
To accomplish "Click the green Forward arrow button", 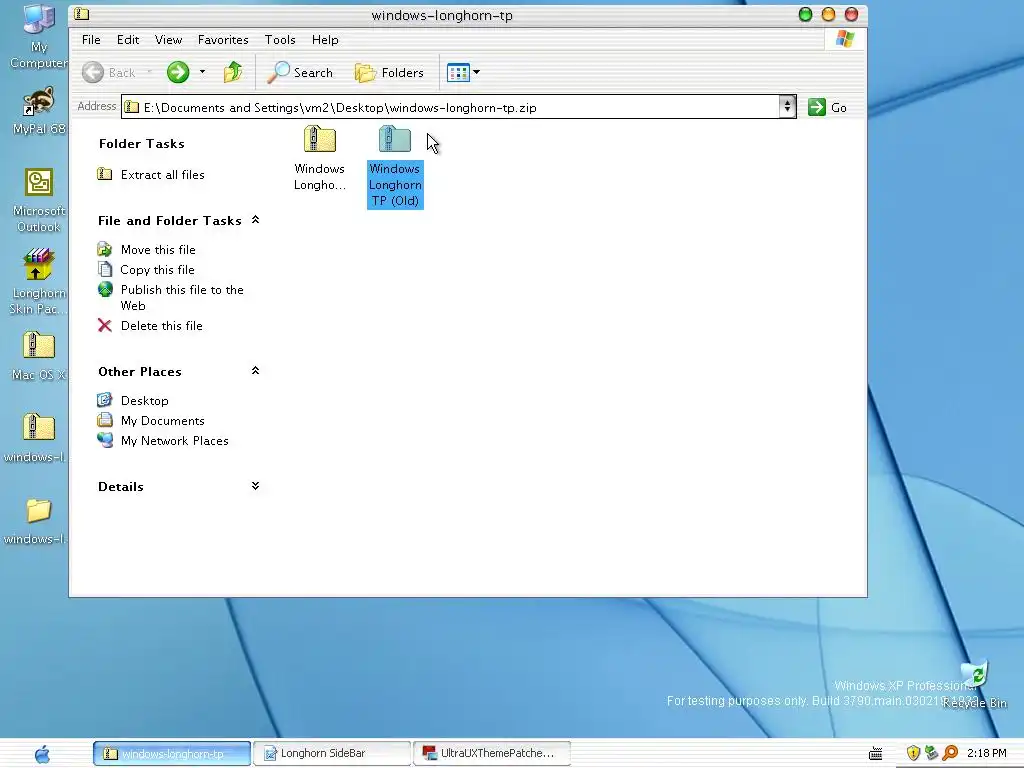I will (x=178, y=72).
